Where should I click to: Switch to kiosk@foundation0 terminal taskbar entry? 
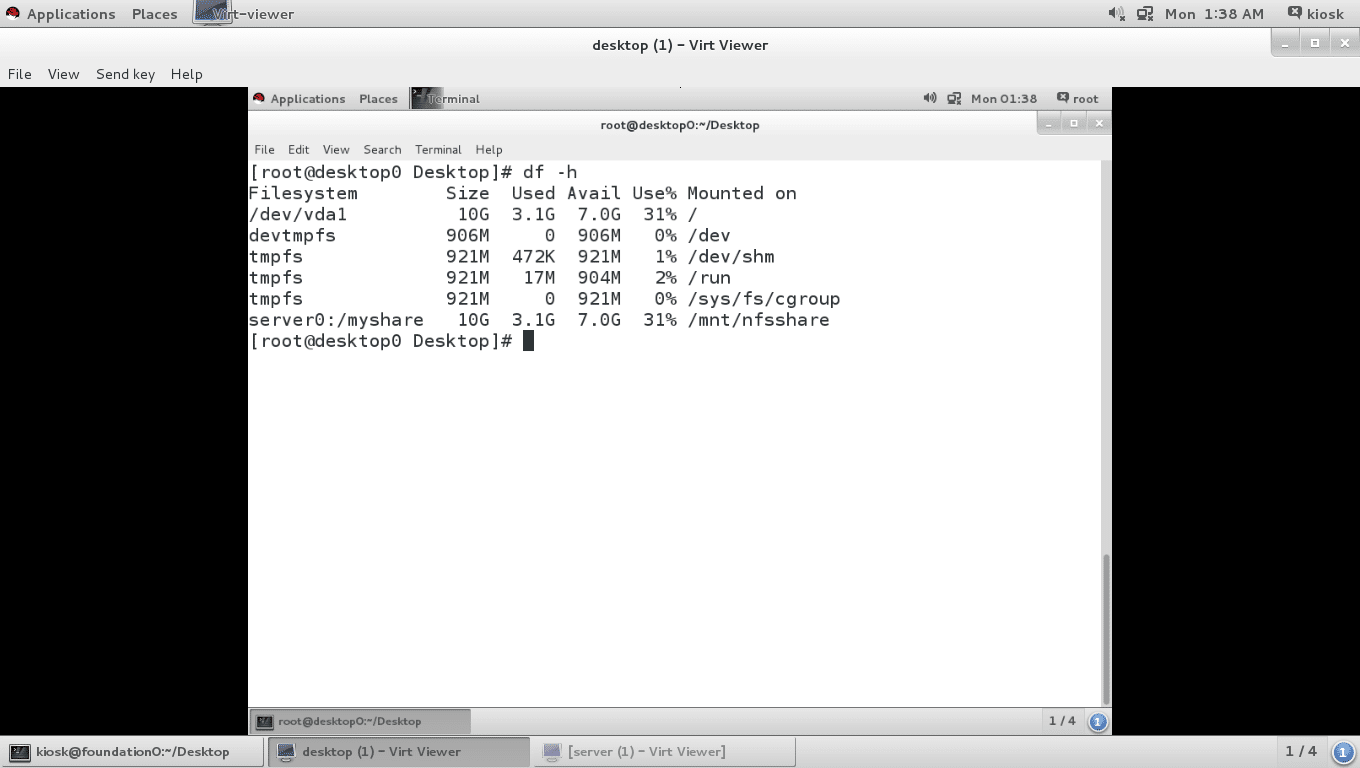132,751
